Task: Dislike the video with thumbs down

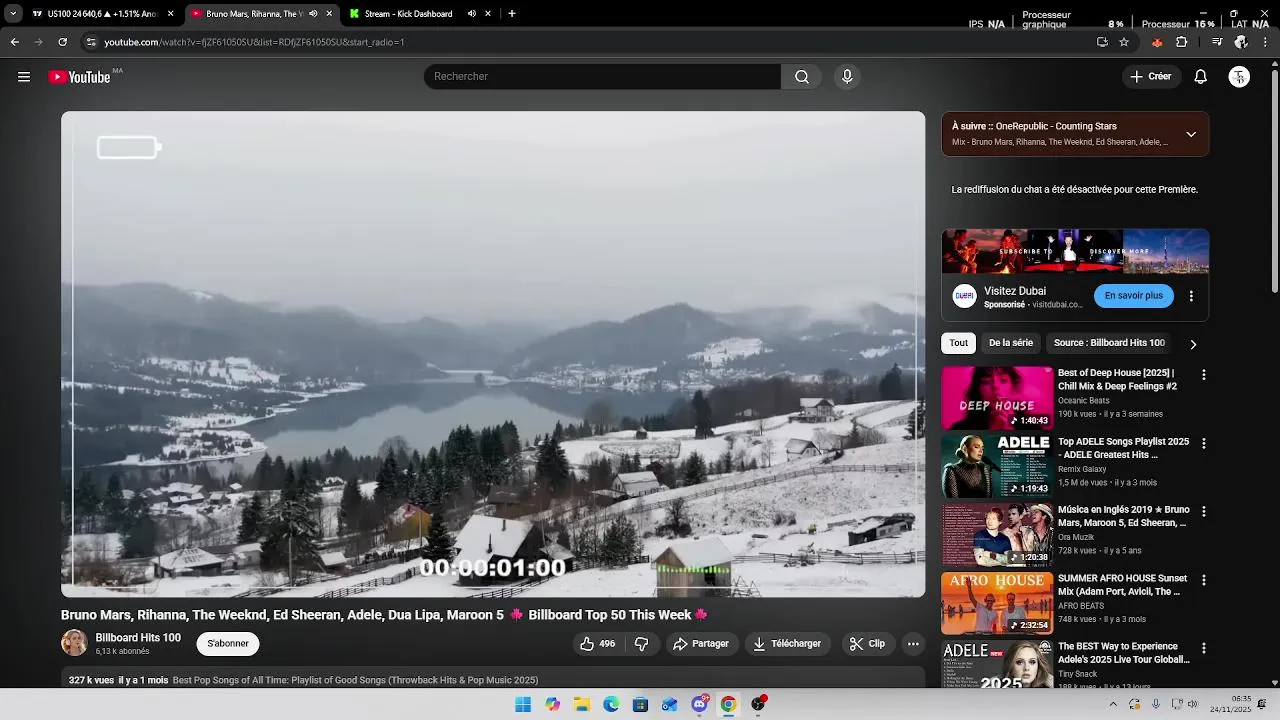Action: [x=642, y=644]
